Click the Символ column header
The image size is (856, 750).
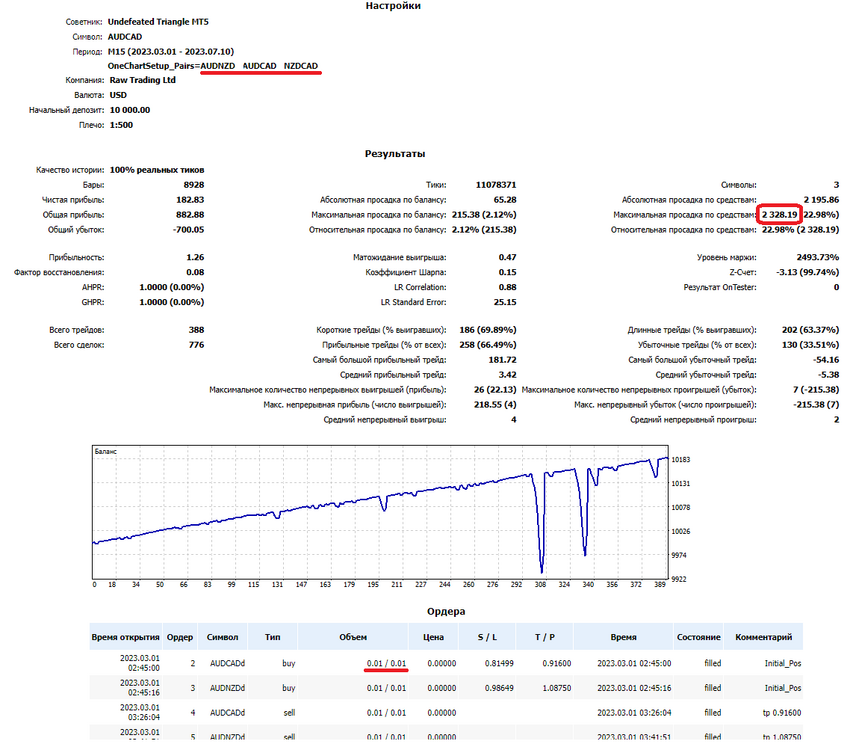coord(222,637)
